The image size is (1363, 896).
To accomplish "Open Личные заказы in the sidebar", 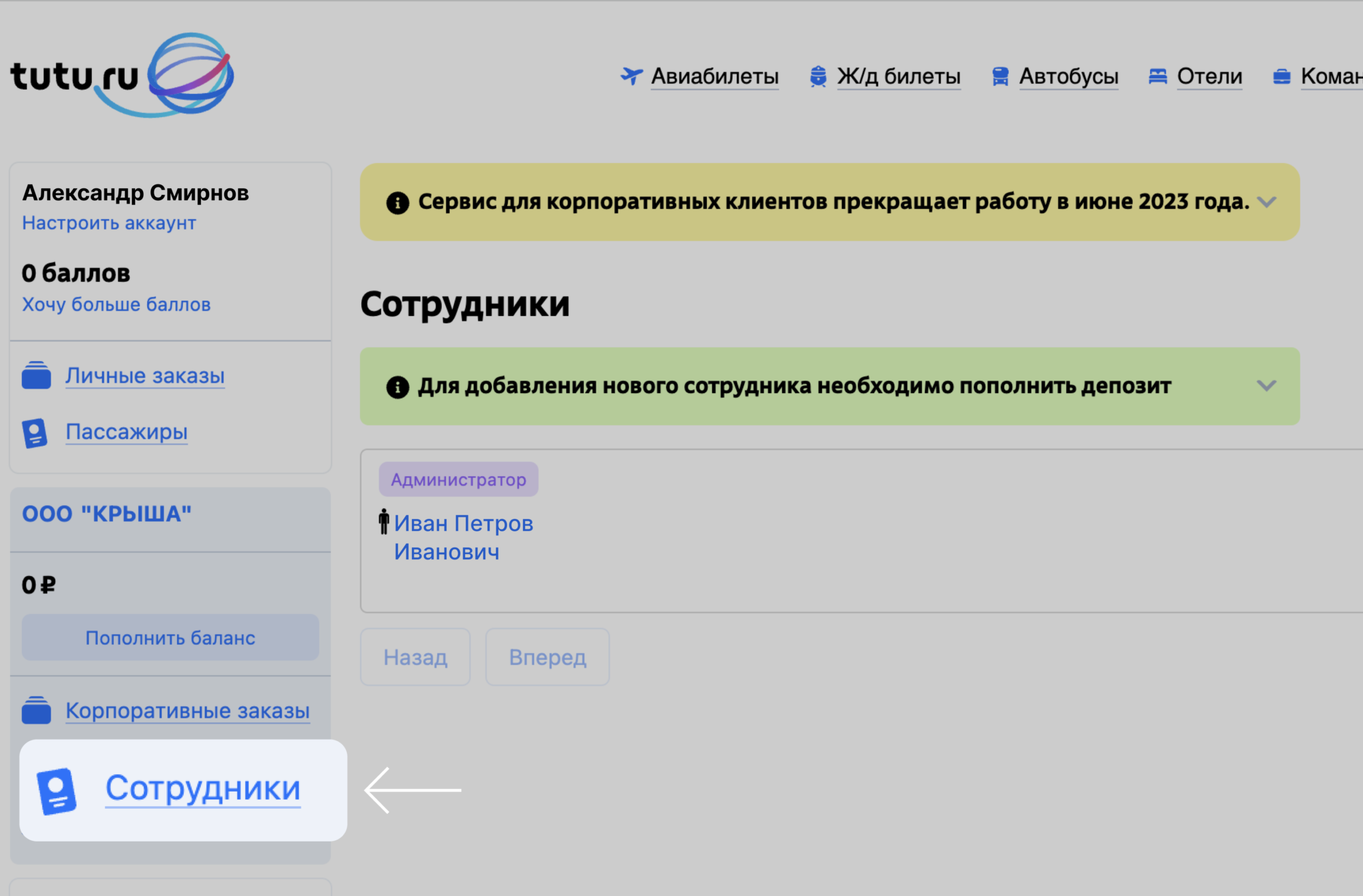I will coord(145,376).
